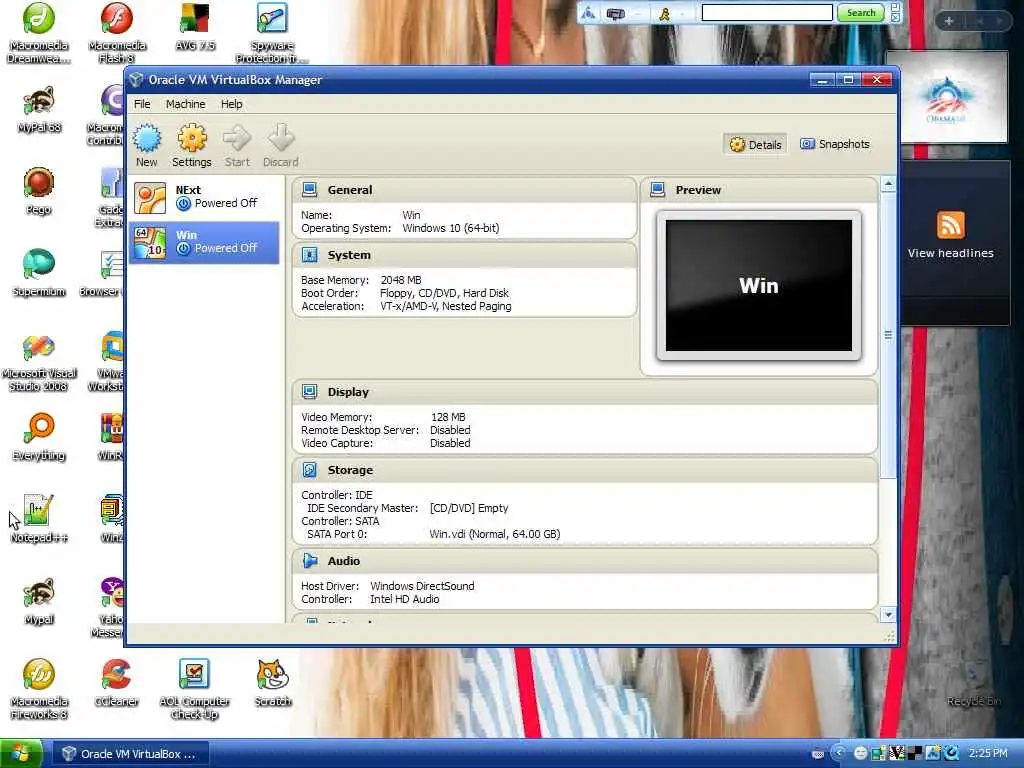Viewport: 1024px width, 768px height.
Task: Click the Storage section disk icon
Action: click(310, 470)
